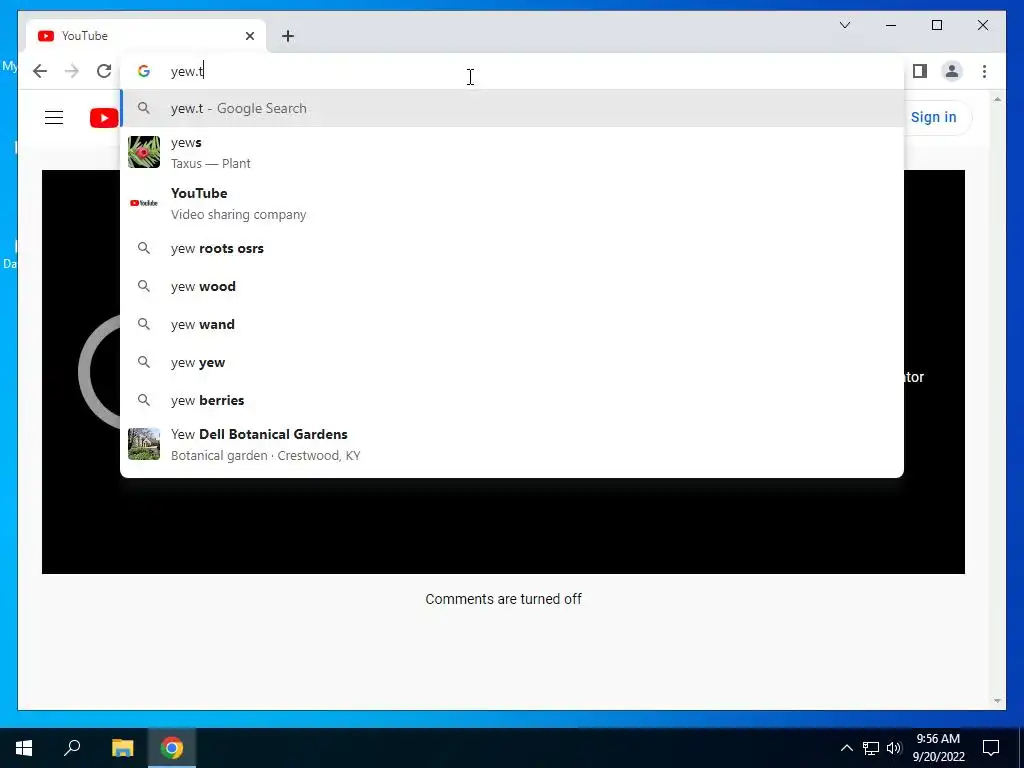1024x768 pixels.
Task: Open the Windows Start menu
Action: 24,748
